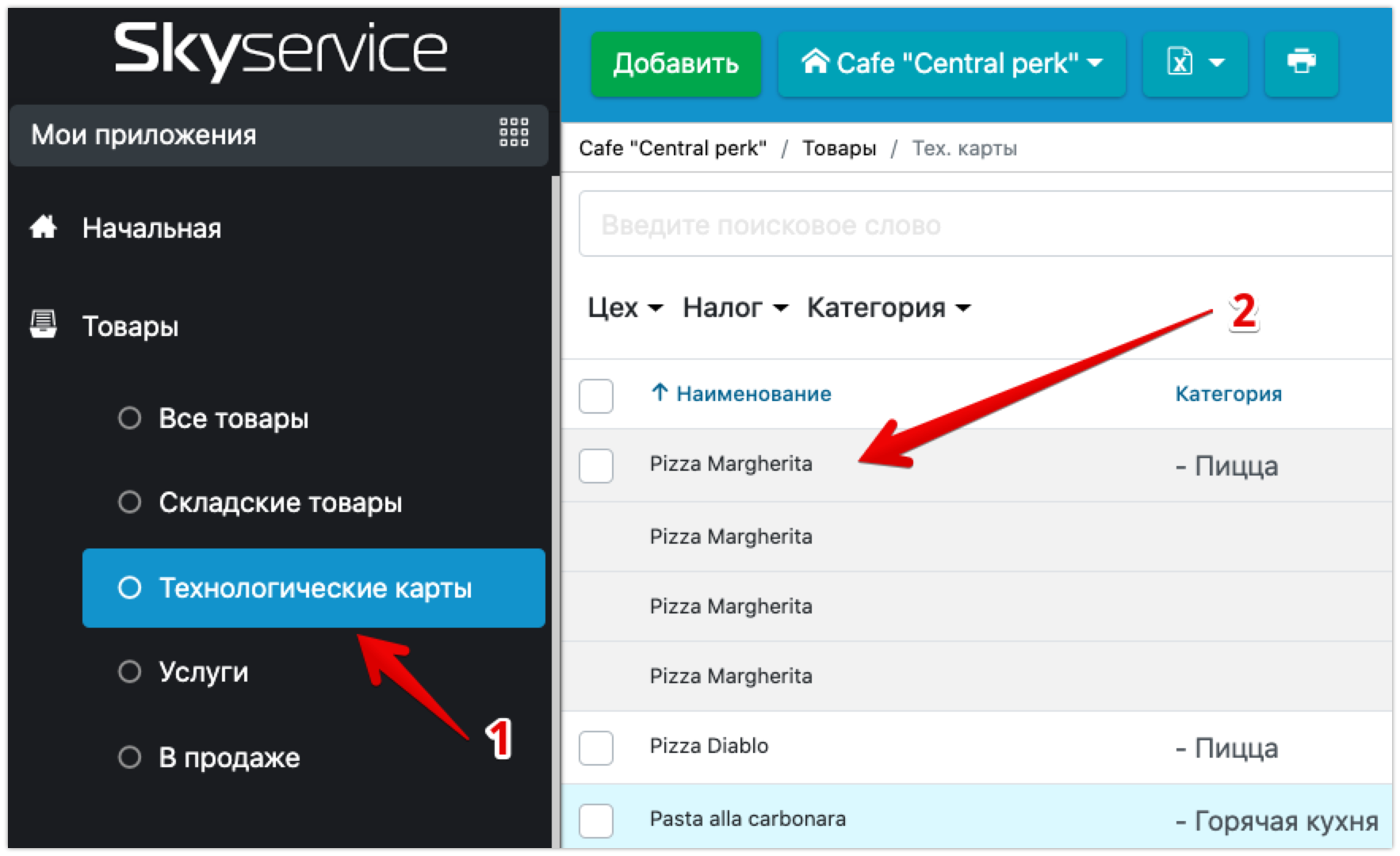Click the Товары breadcrumb link
This screenshot has width=1400, height=856.
pos(839,148)
